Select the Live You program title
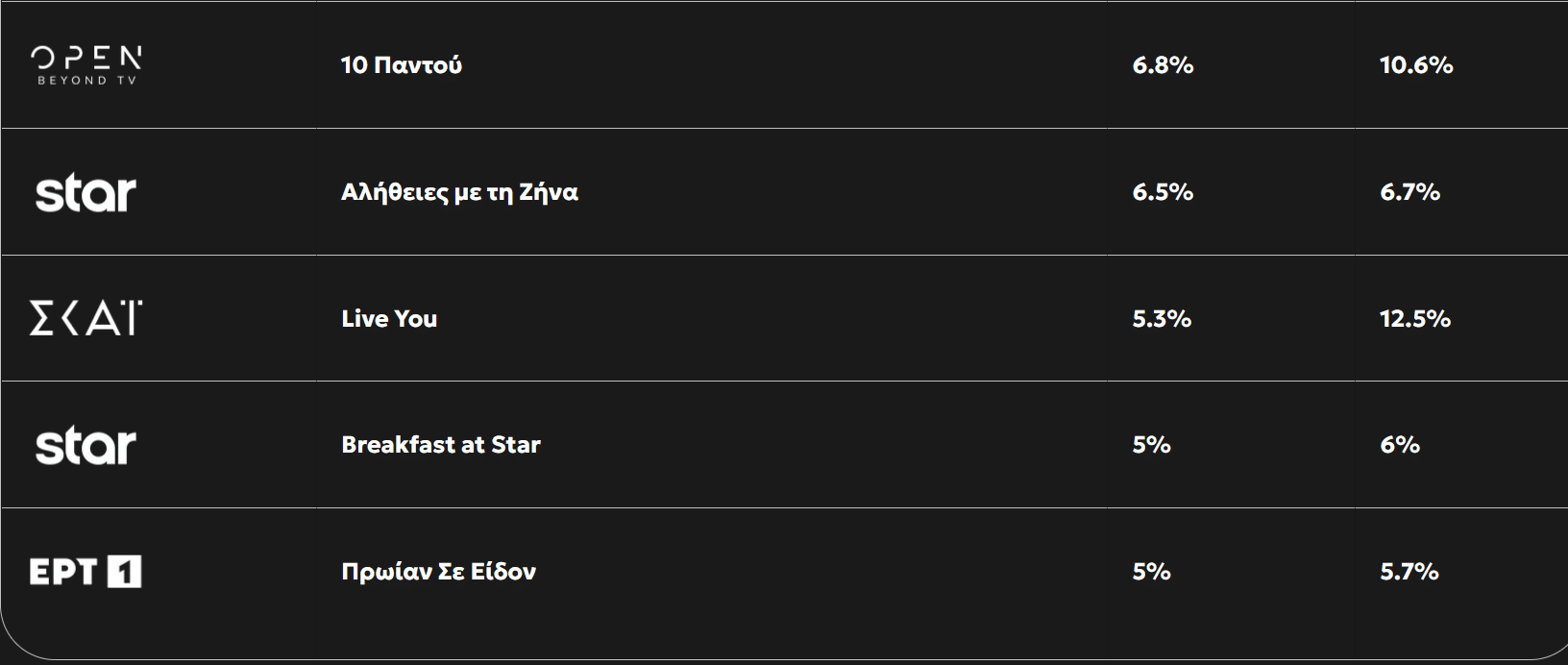Viewport: 1568px width, 665px height. [389, 319]
